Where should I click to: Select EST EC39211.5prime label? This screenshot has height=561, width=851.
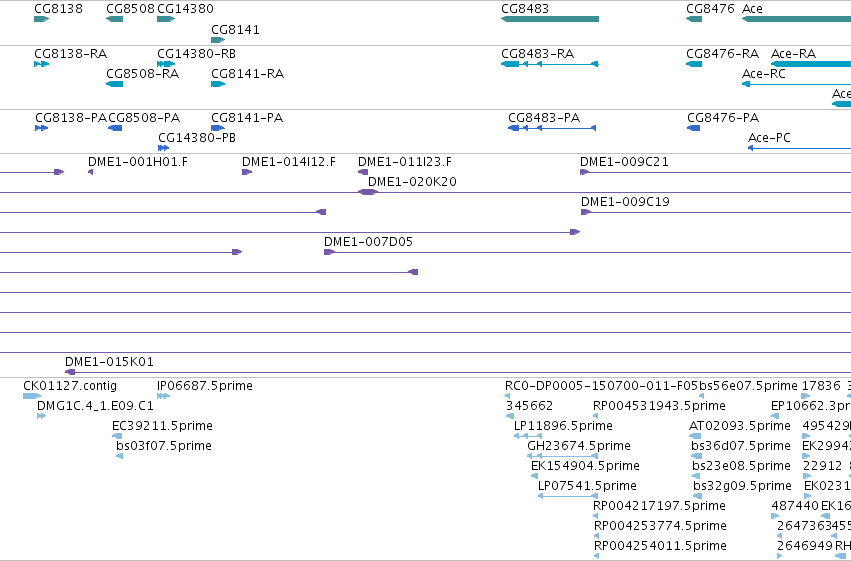(x=162, y=426)
